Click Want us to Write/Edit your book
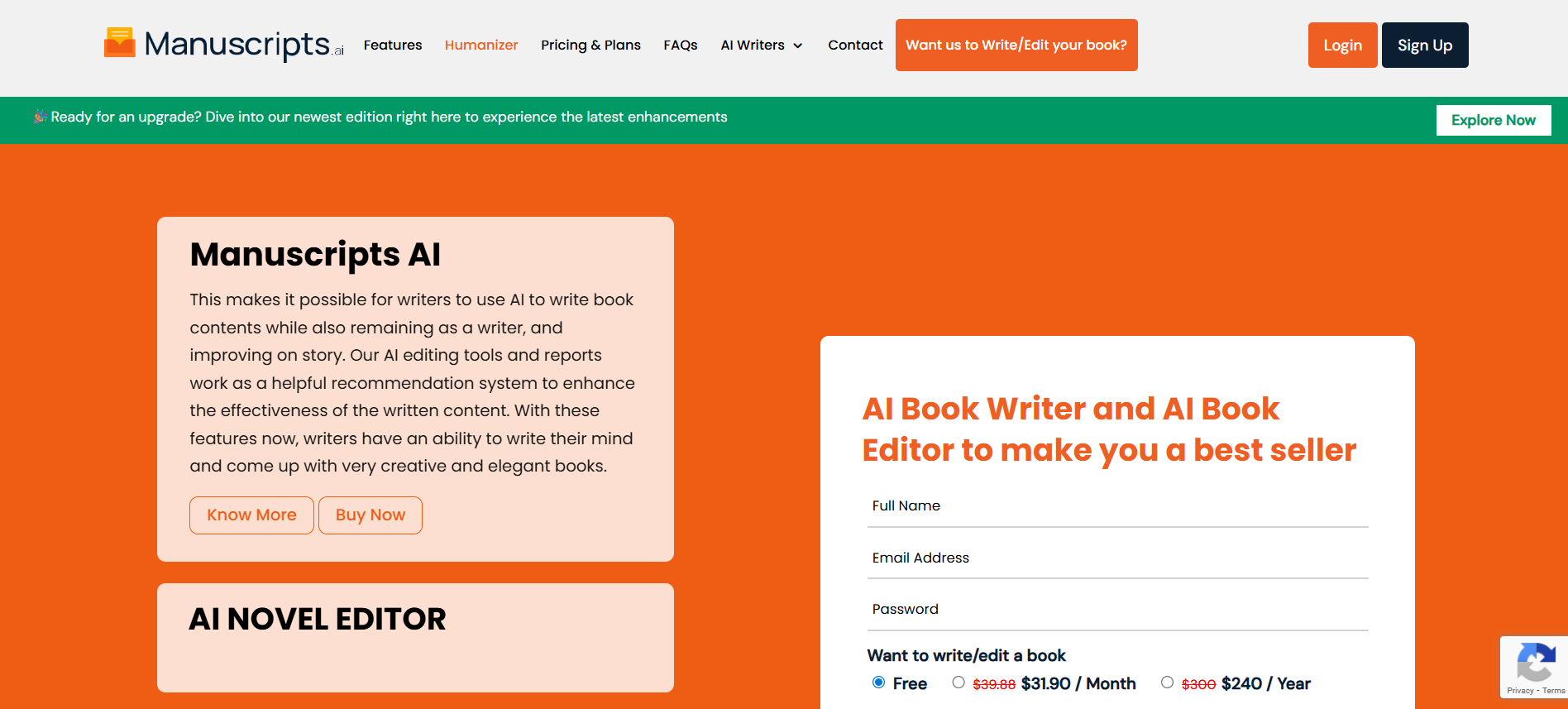Image resolution: width=1568 pixels, height=709 pixels. (x=1016, y=46)
